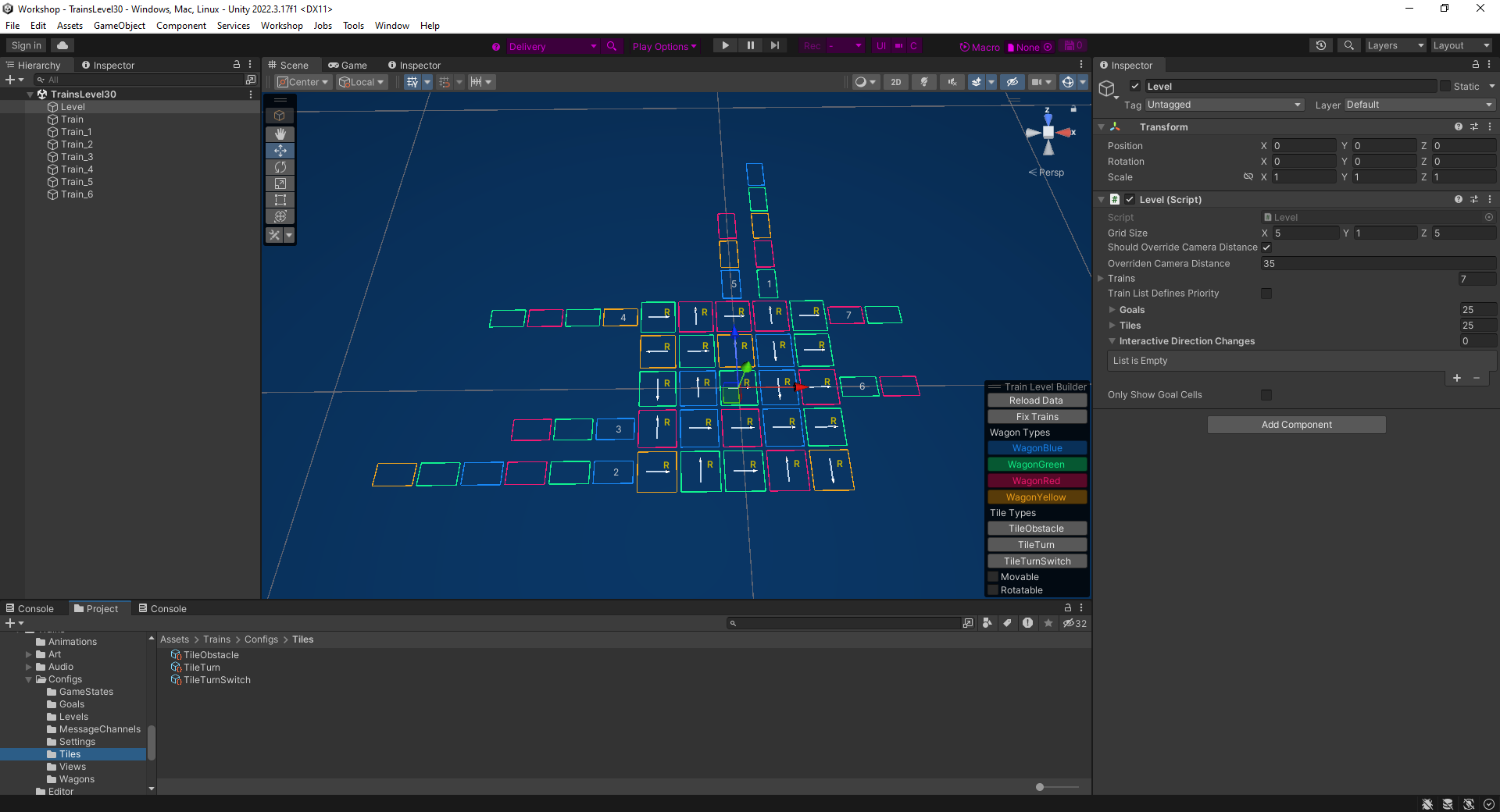Open custom editor tools icon
This screenshot has width=1500, height=812.
coord(275,235)
